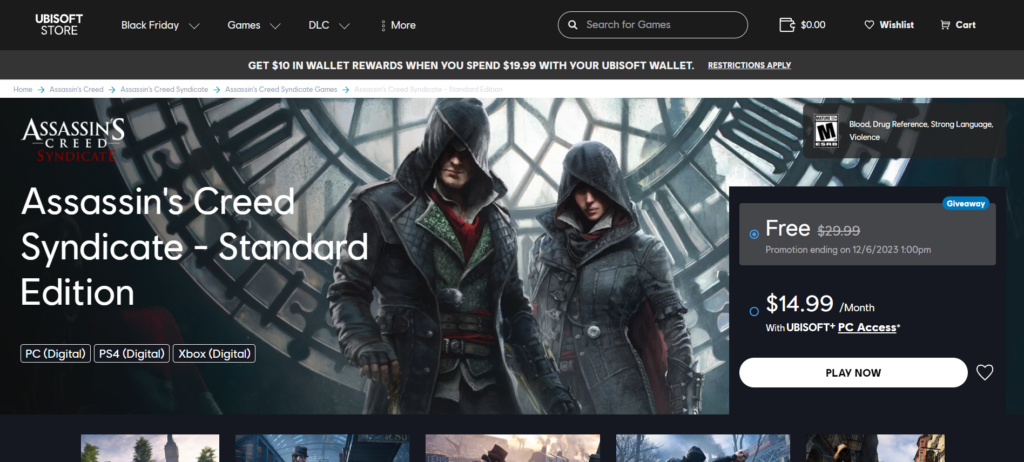Select the PS4 (Digital) platform tag

click(132, 354)
